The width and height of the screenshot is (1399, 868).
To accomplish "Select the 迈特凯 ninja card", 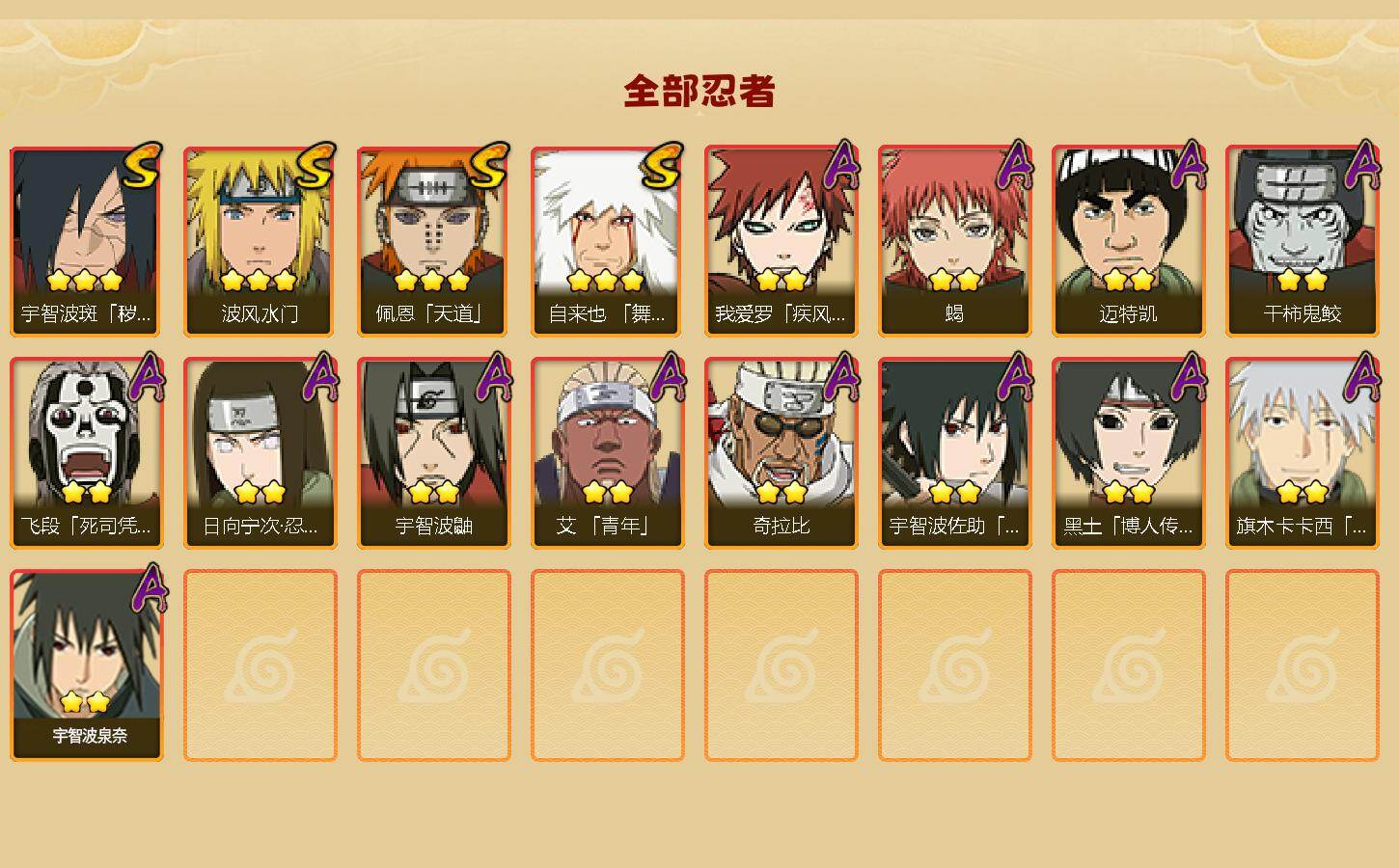I will (x=1129, y=241).
